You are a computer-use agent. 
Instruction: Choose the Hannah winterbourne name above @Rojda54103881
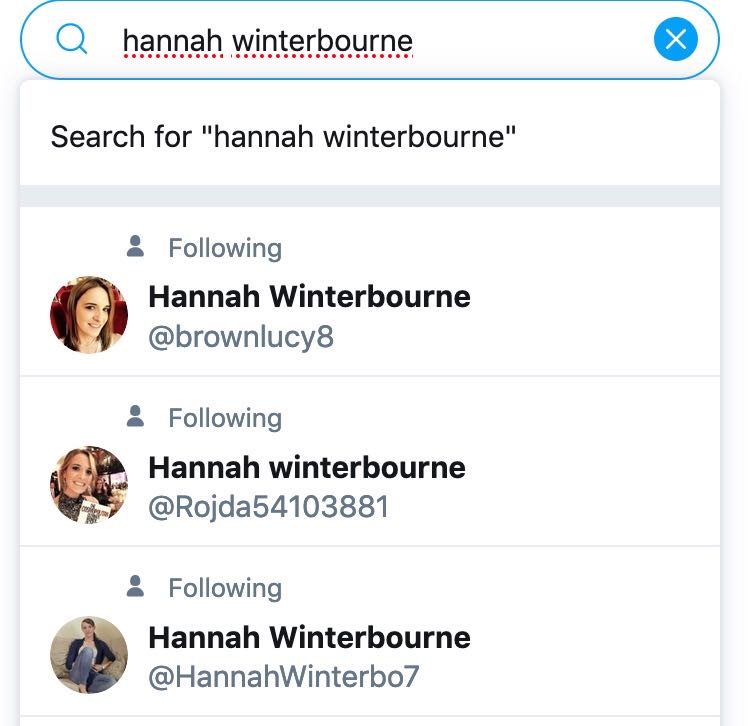307,467
